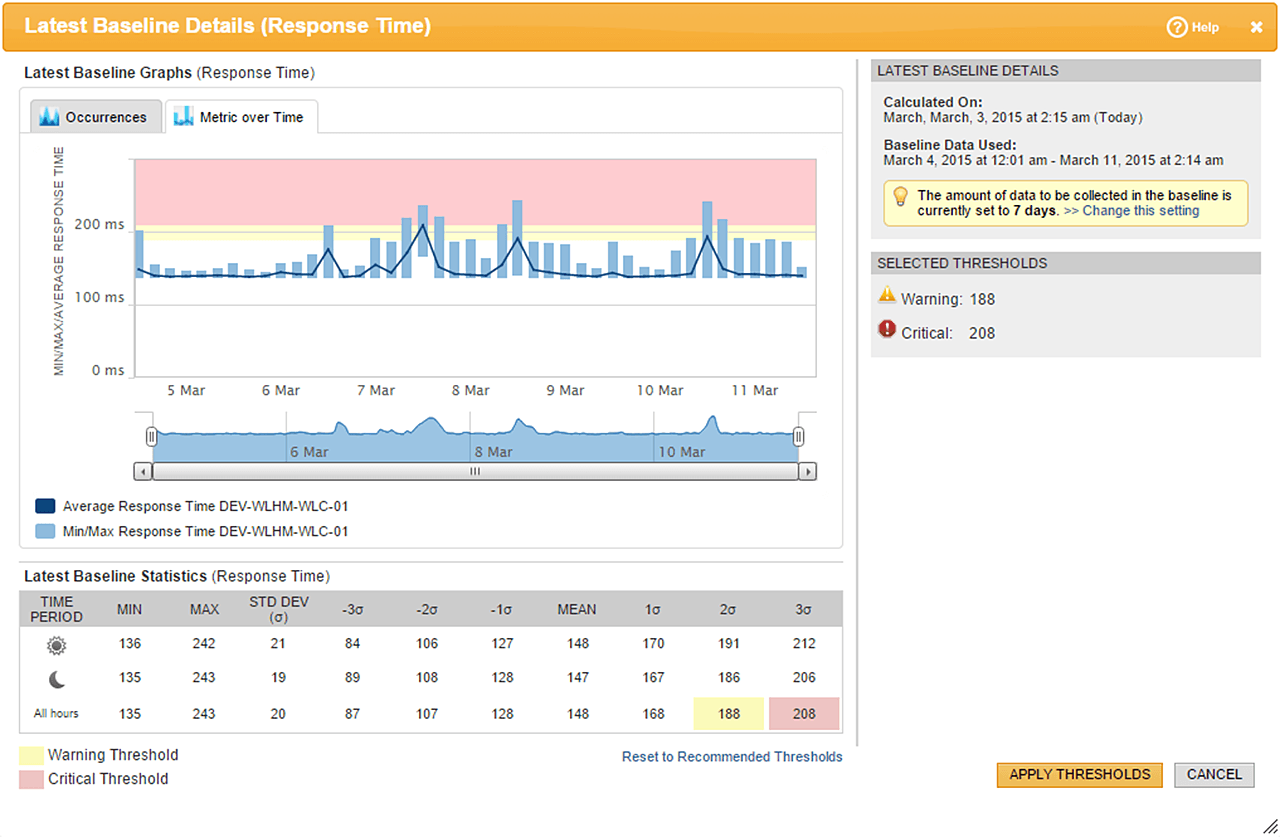The image size is (1280, 837).
Task: Open the Help icon in title bar
Action: 1177,27
